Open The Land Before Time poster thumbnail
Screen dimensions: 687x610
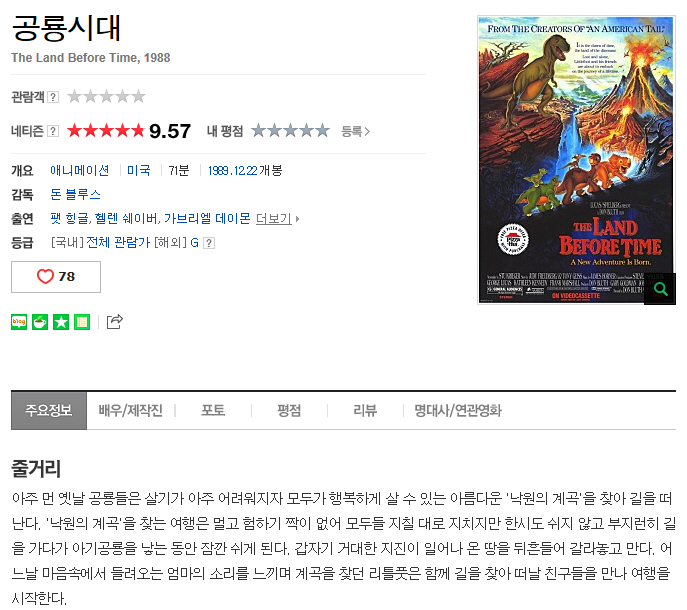pyautogui.click(x=576, y=160)
